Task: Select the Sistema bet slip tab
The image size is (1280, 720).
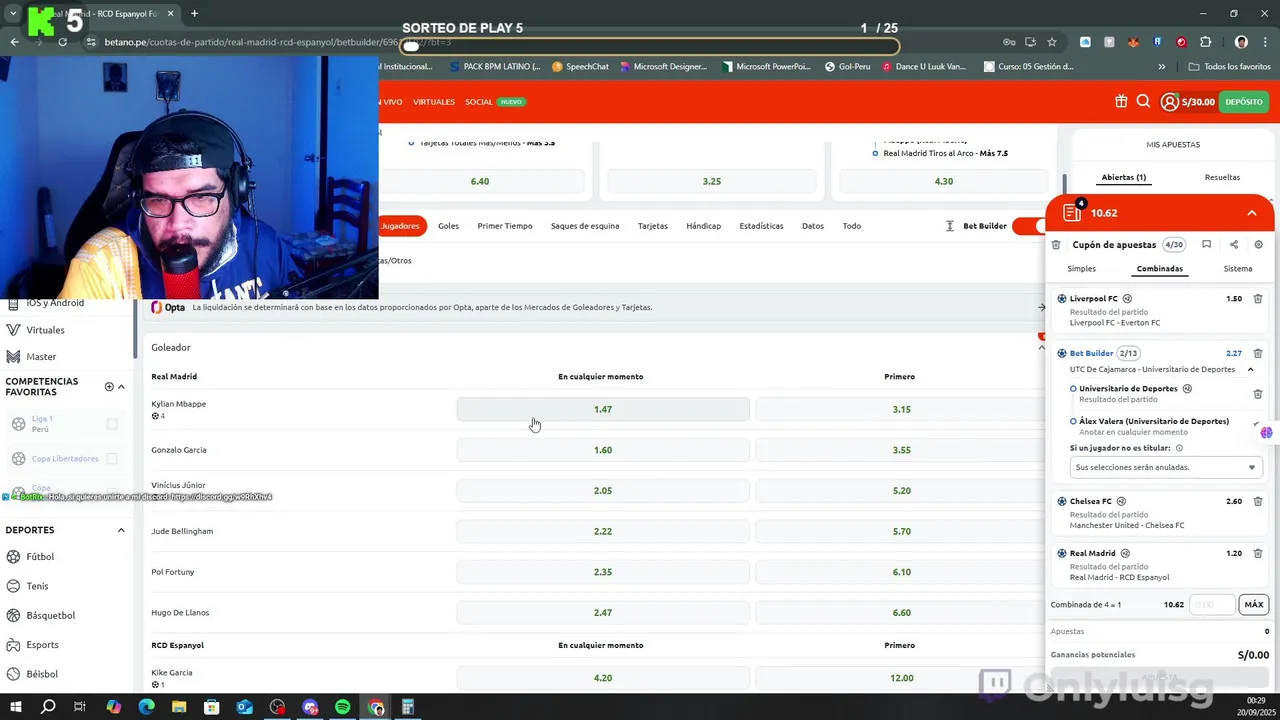Action: (1238, 269)
